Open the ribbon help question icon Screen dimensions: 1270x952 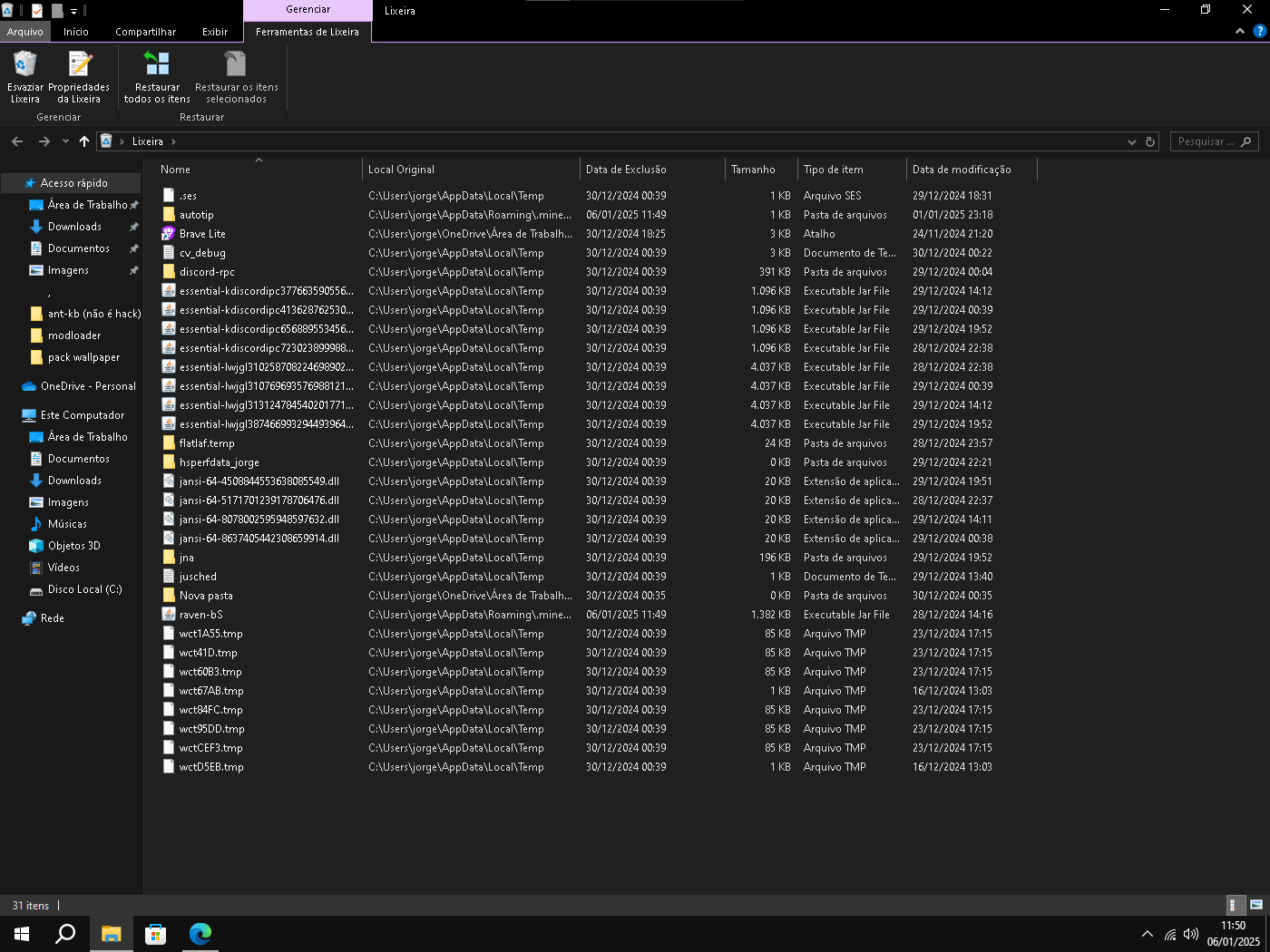pyautogui.click(x=1259, y=31)
